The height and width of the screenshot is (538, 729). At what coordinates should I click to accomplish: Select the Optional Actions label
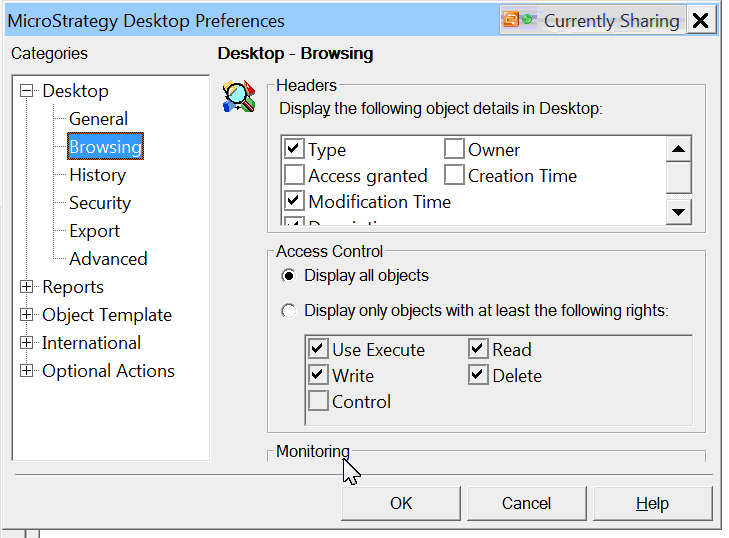(x=108, y=371)
